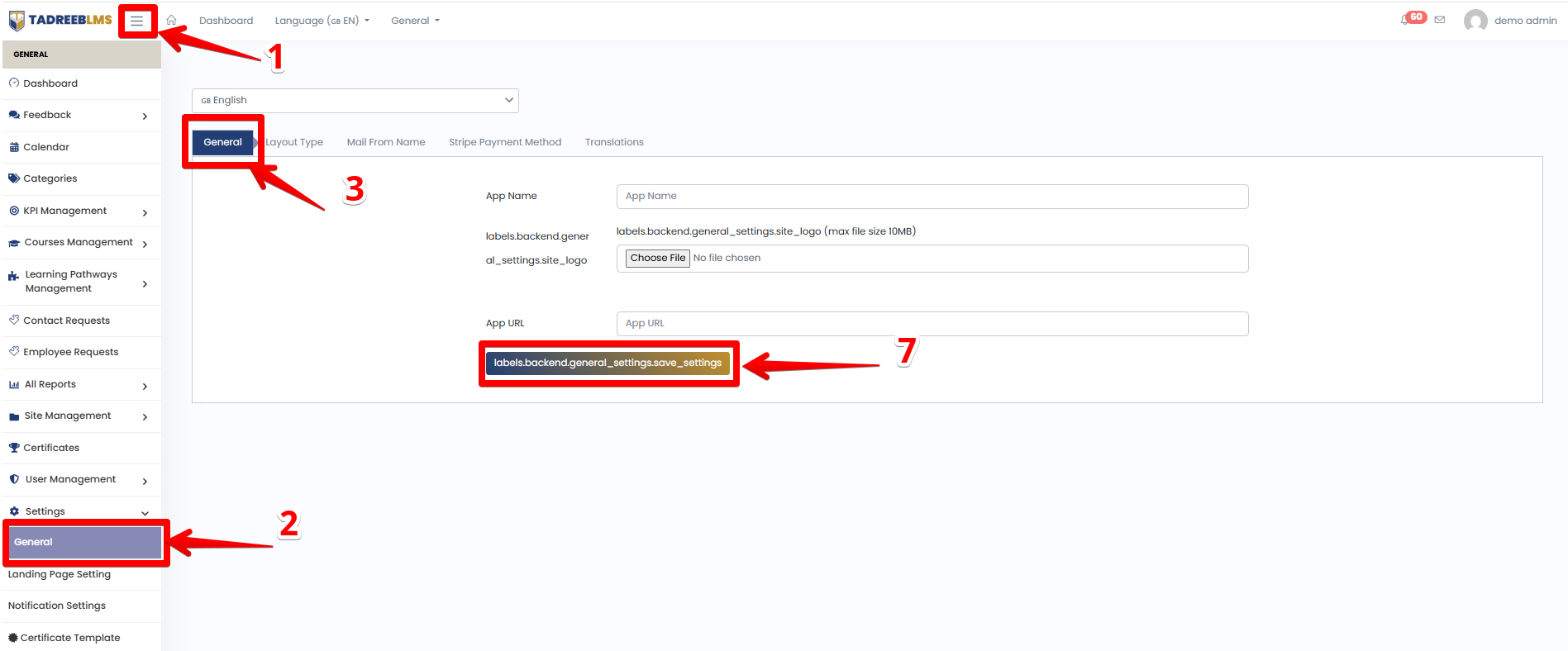Image resolution: width=1568 pixels, height=651 pixels.
Task: Expand the Courses Management chevron
Action: (x=145, y=245)
